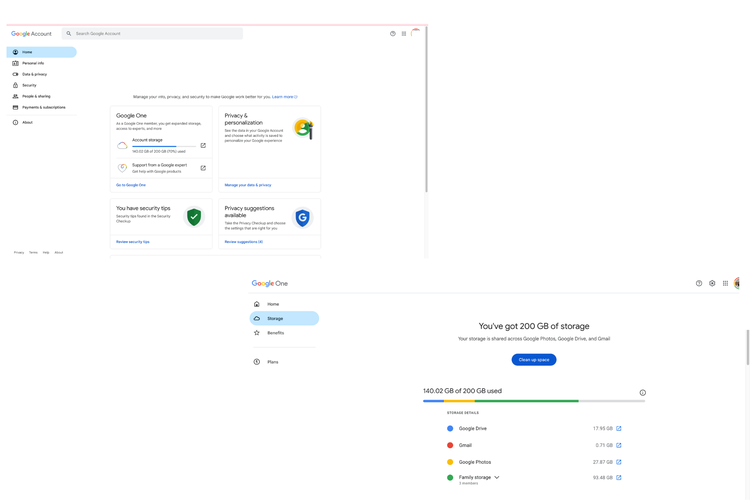Image resolution: width=750 pixels, height=500 pixels.
Task: Select Security in Google Account sidebar
Action: click(x=29, y=85)
